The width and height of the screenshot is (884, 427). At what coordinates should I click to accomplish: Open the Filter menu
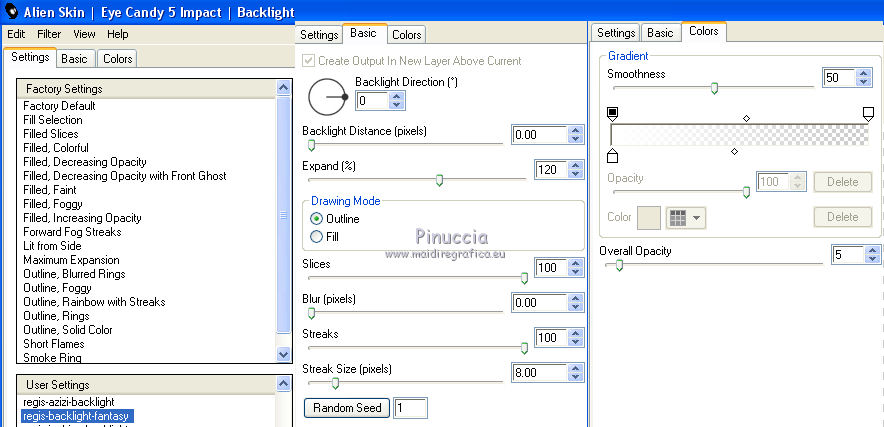pyautogui.click(x=49, y=34)
